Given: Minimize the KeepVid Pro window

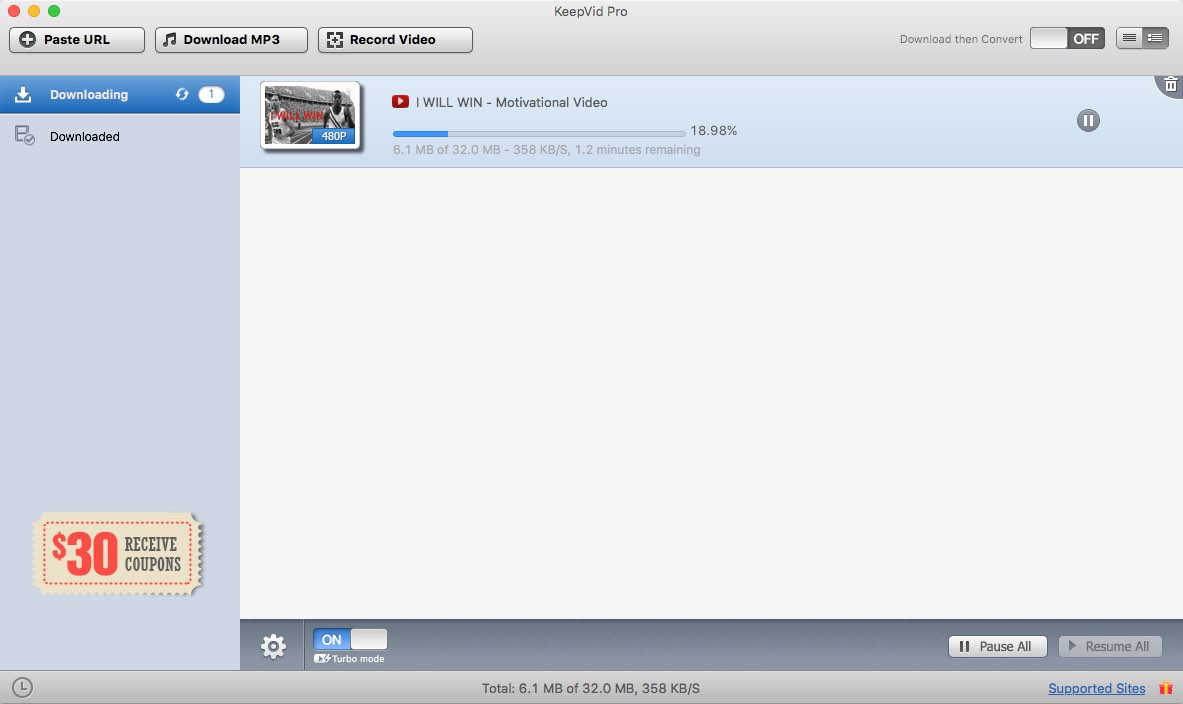Looking at the screenshot, I should click(x=34, y=11).
